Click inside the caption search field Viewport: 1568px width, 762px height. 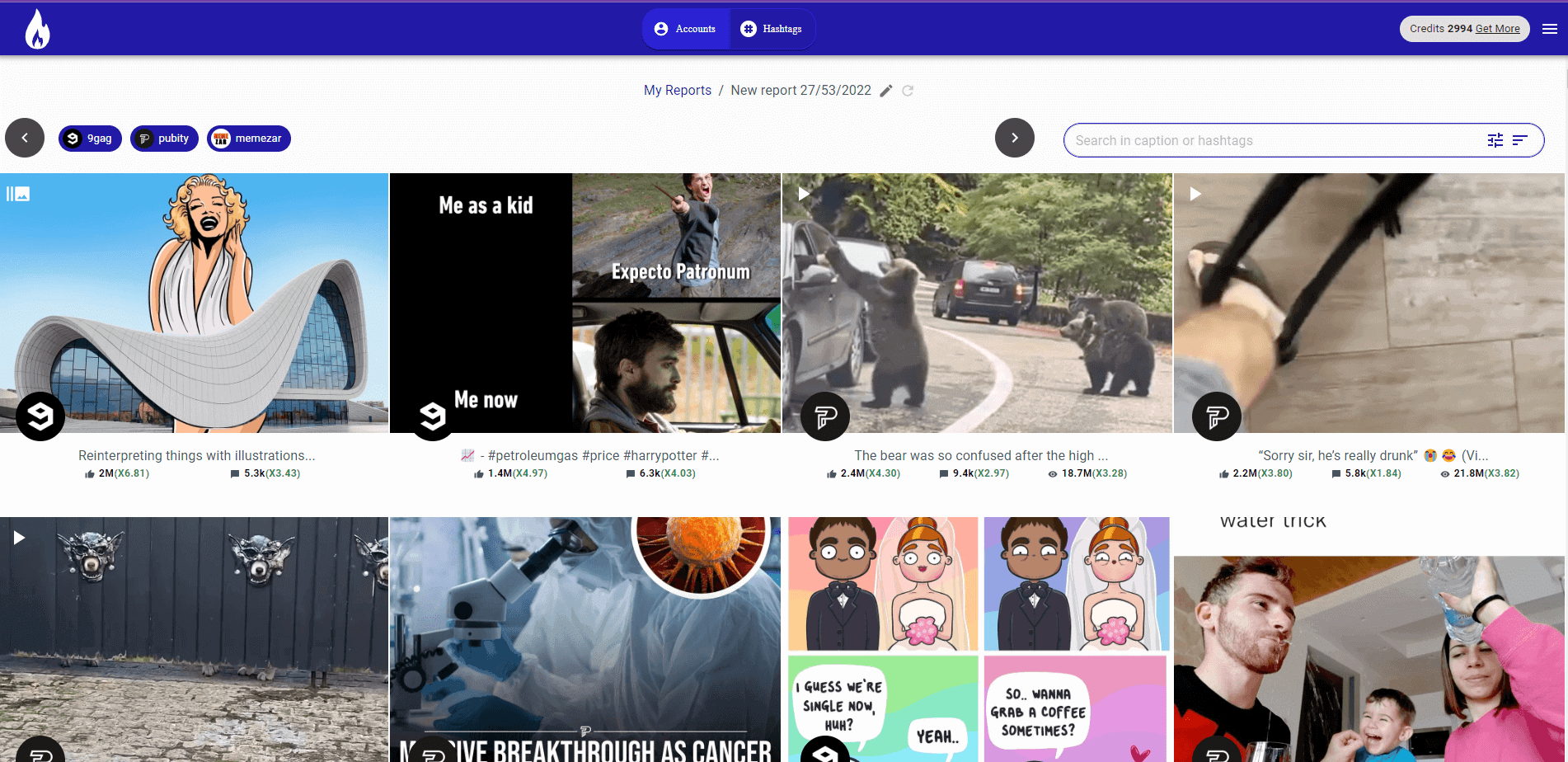tap(1237, 140)
